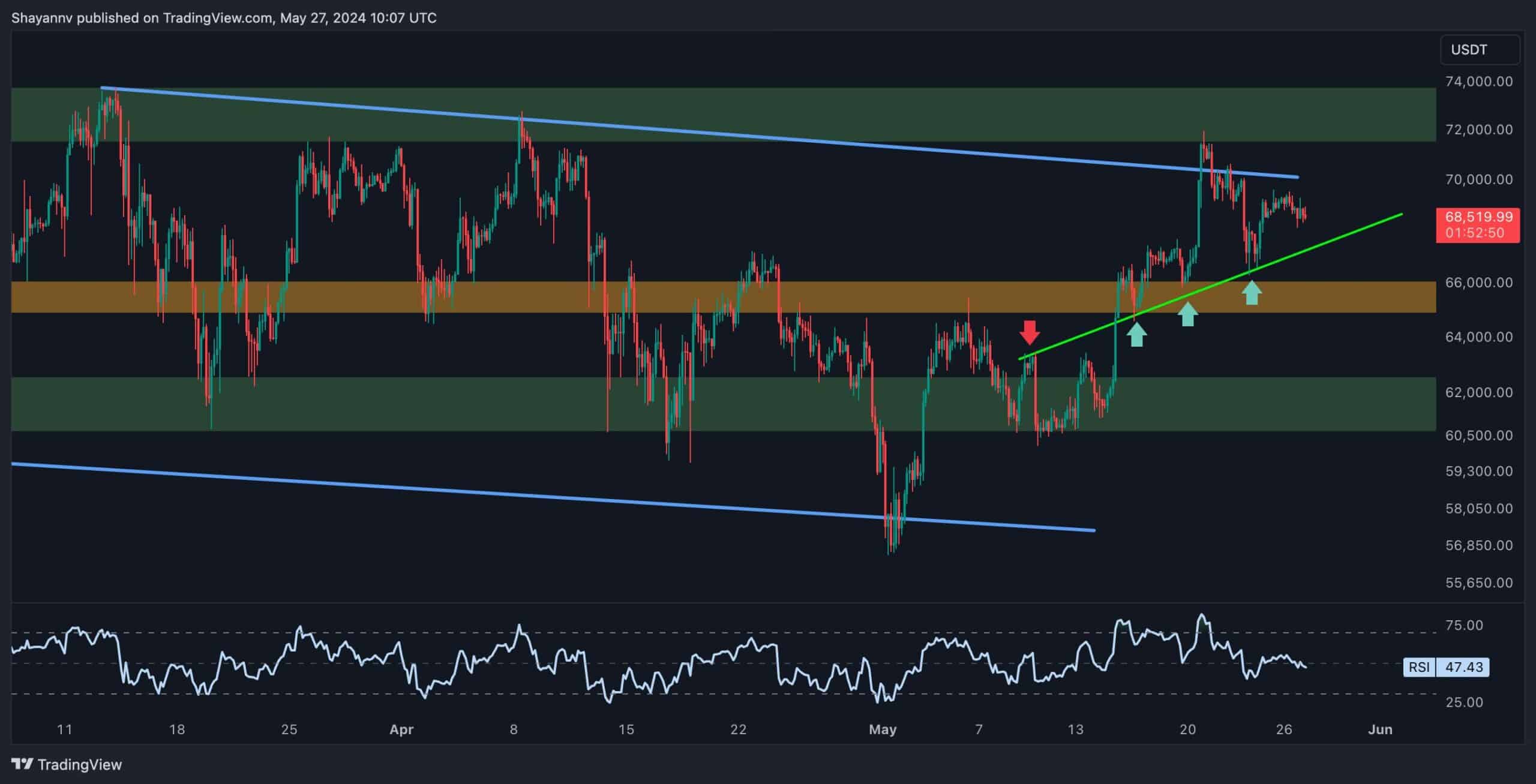
Task: Click the May label on time axis
Action: point(883,729)
